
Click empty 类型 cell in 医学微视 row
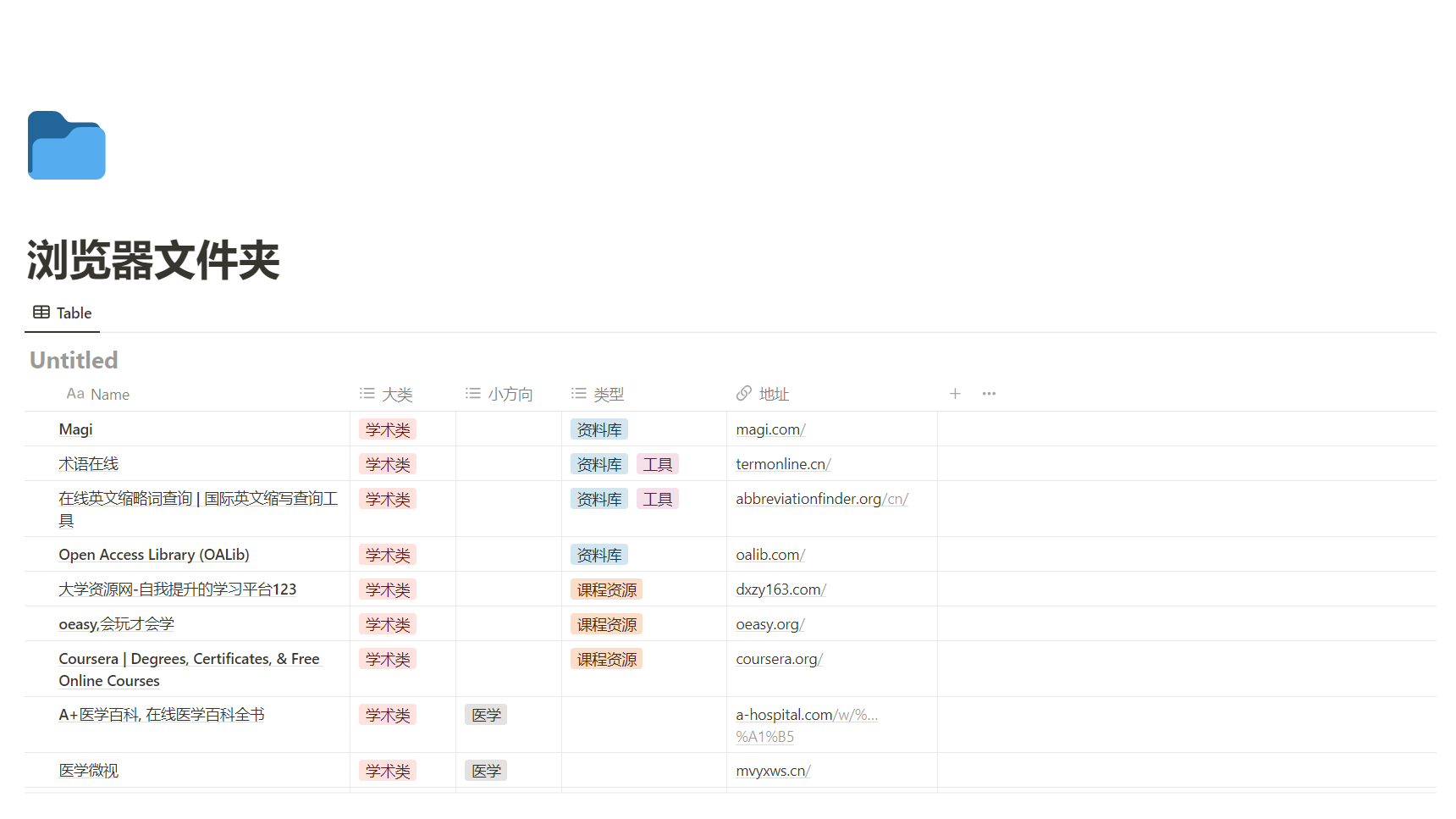tap(644, 771)
